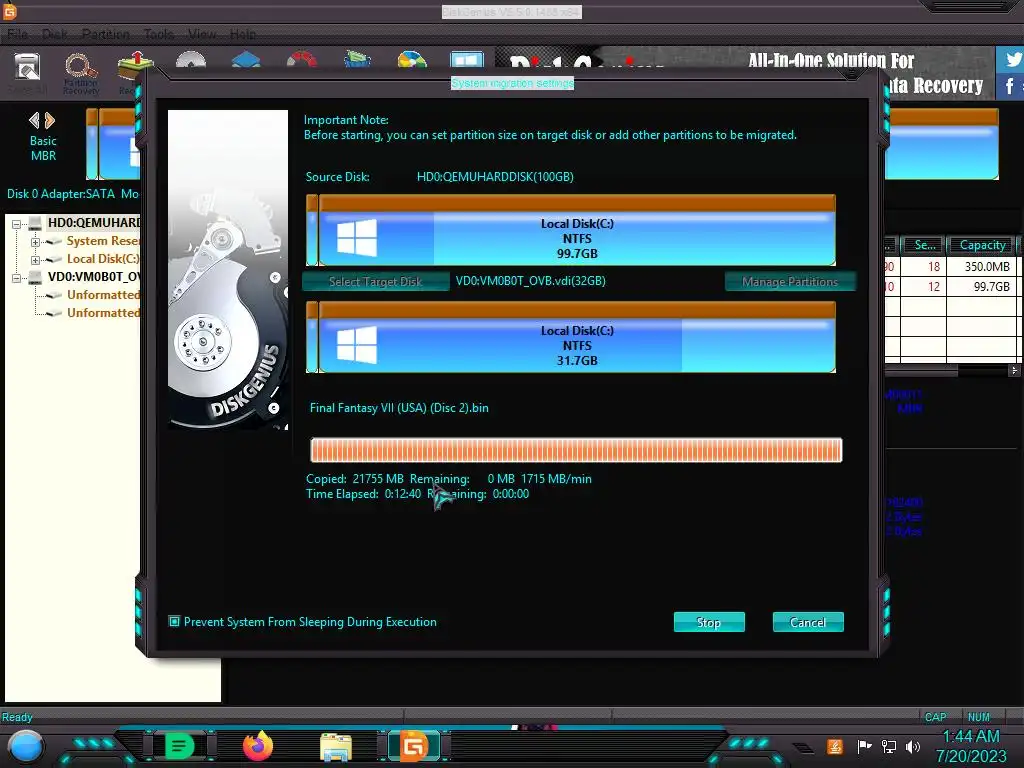This screenshot has height=768, width=1024.
Task: Open the Help menu
Action: pyautogui.click(x=242, y=34)
